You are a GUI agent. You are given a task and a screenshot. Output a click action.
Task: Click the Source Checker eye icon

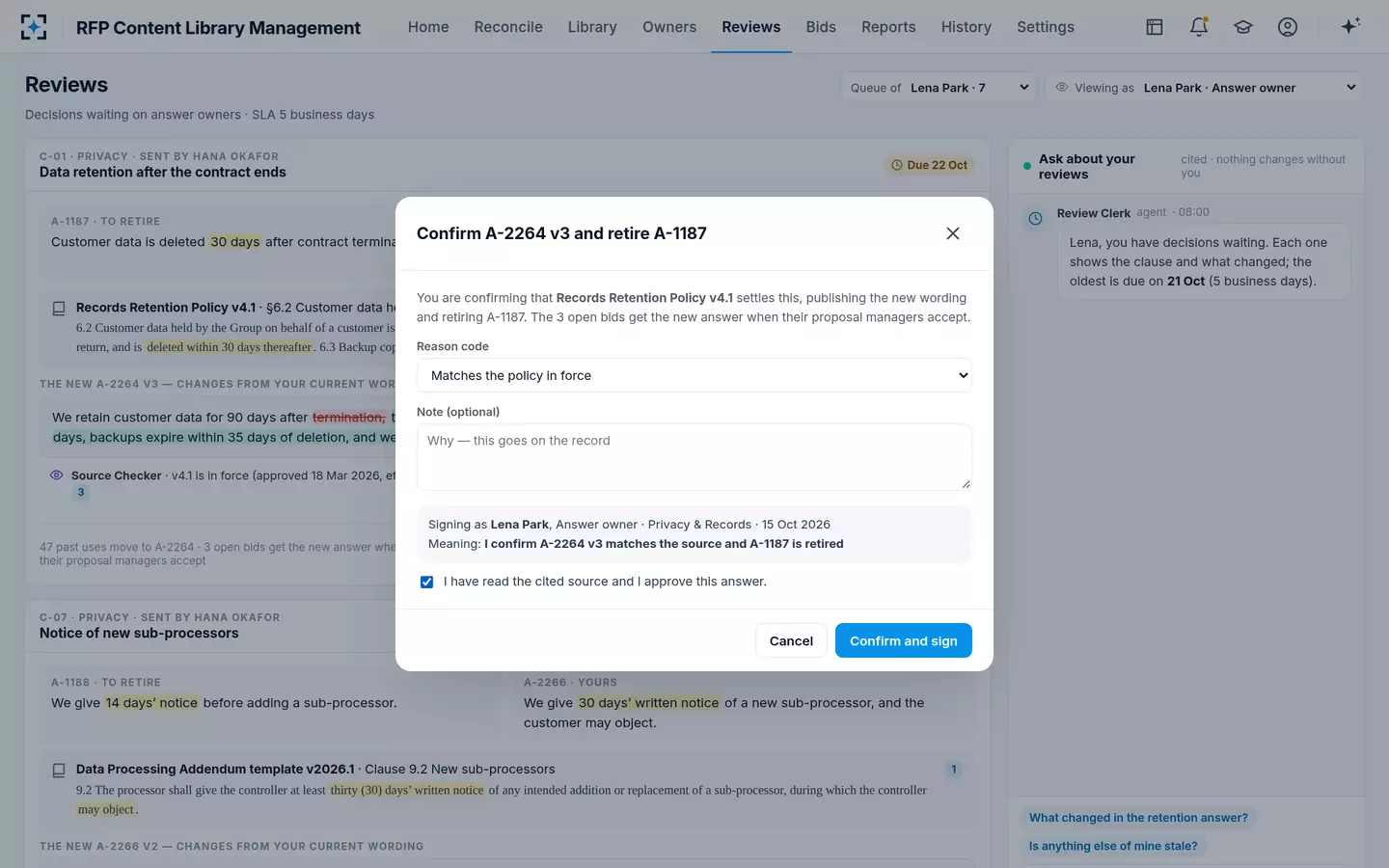coord(56,475)
